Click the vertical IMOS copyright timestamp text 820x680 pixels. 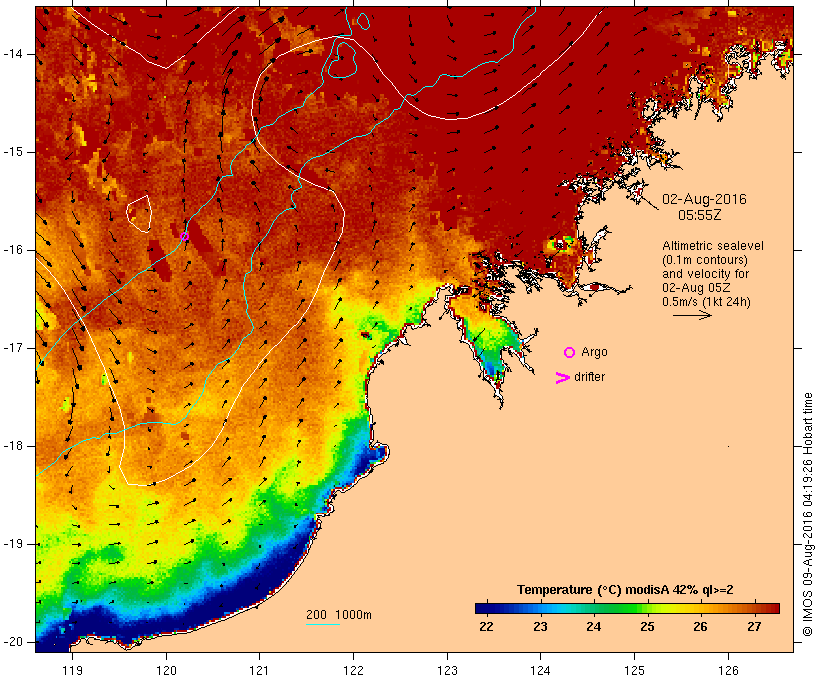click(x=808, y=514)
